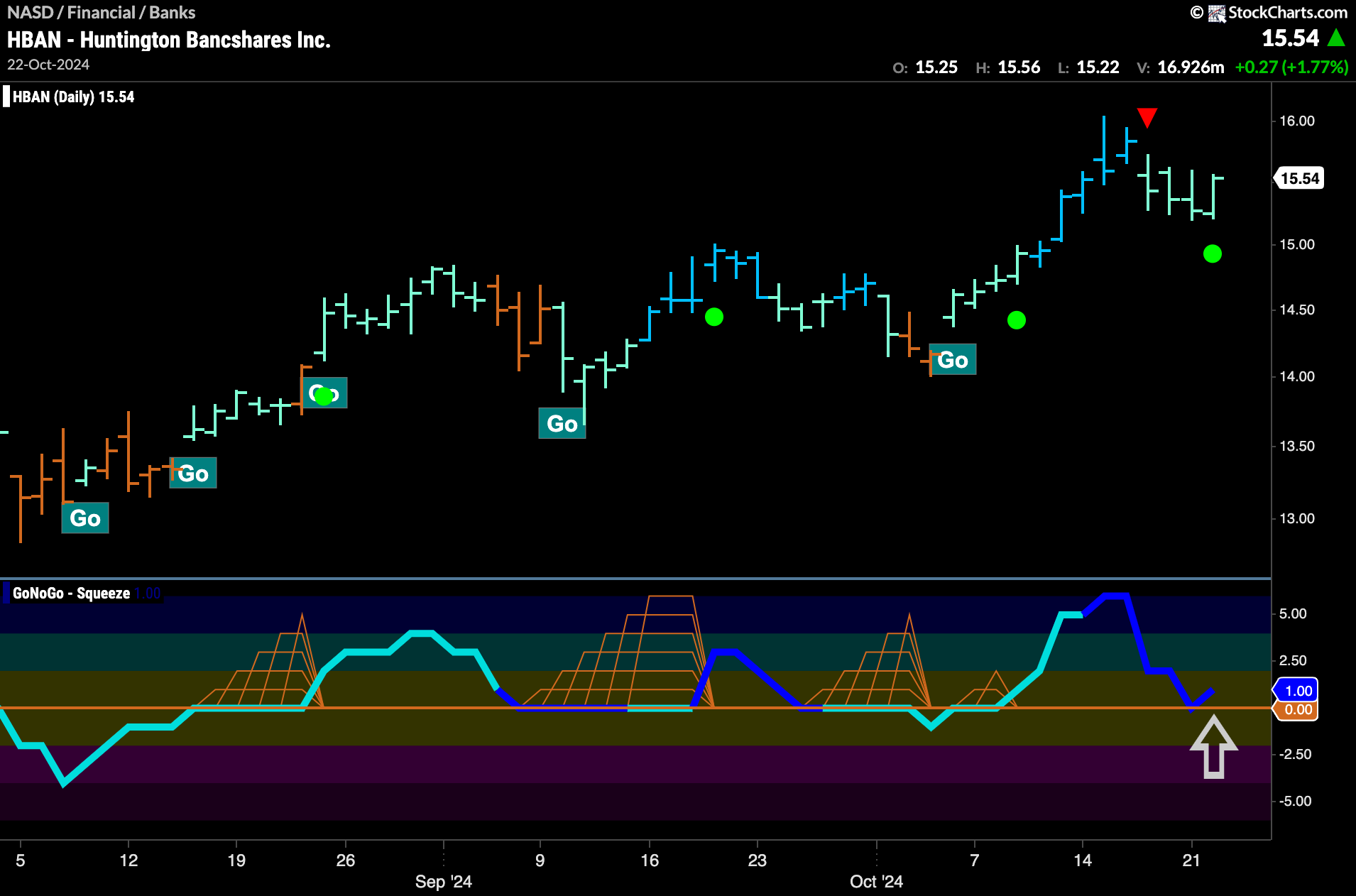This screenshot has height=896, width=1356.
Task: Click the Go label in early October near 14.00
Action: click(953, 360)
